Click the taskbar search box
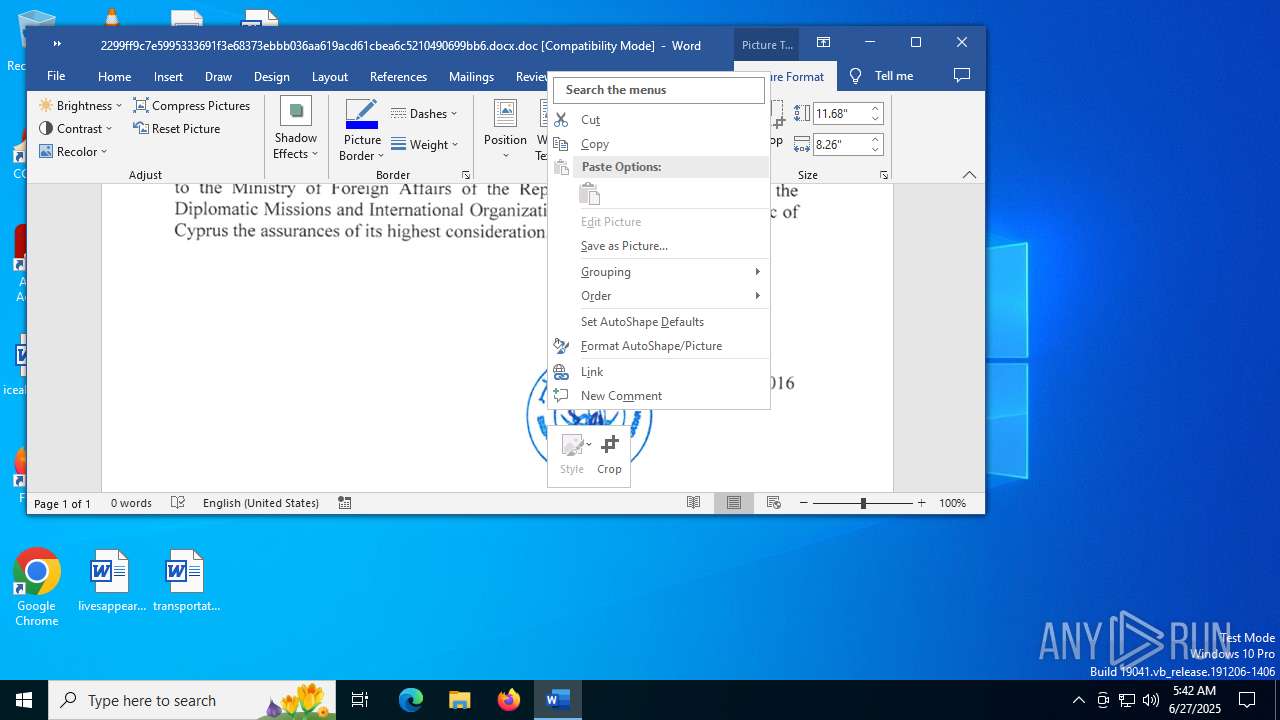1280x720 pixels. click(191, 700)
